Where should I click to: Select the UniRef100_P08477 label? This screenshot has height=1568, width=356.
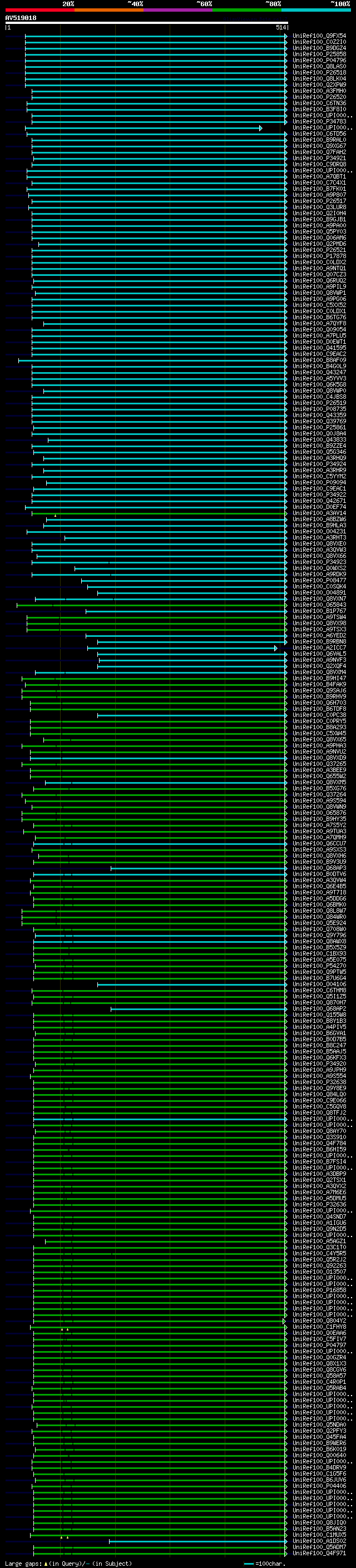coord(319,581)
